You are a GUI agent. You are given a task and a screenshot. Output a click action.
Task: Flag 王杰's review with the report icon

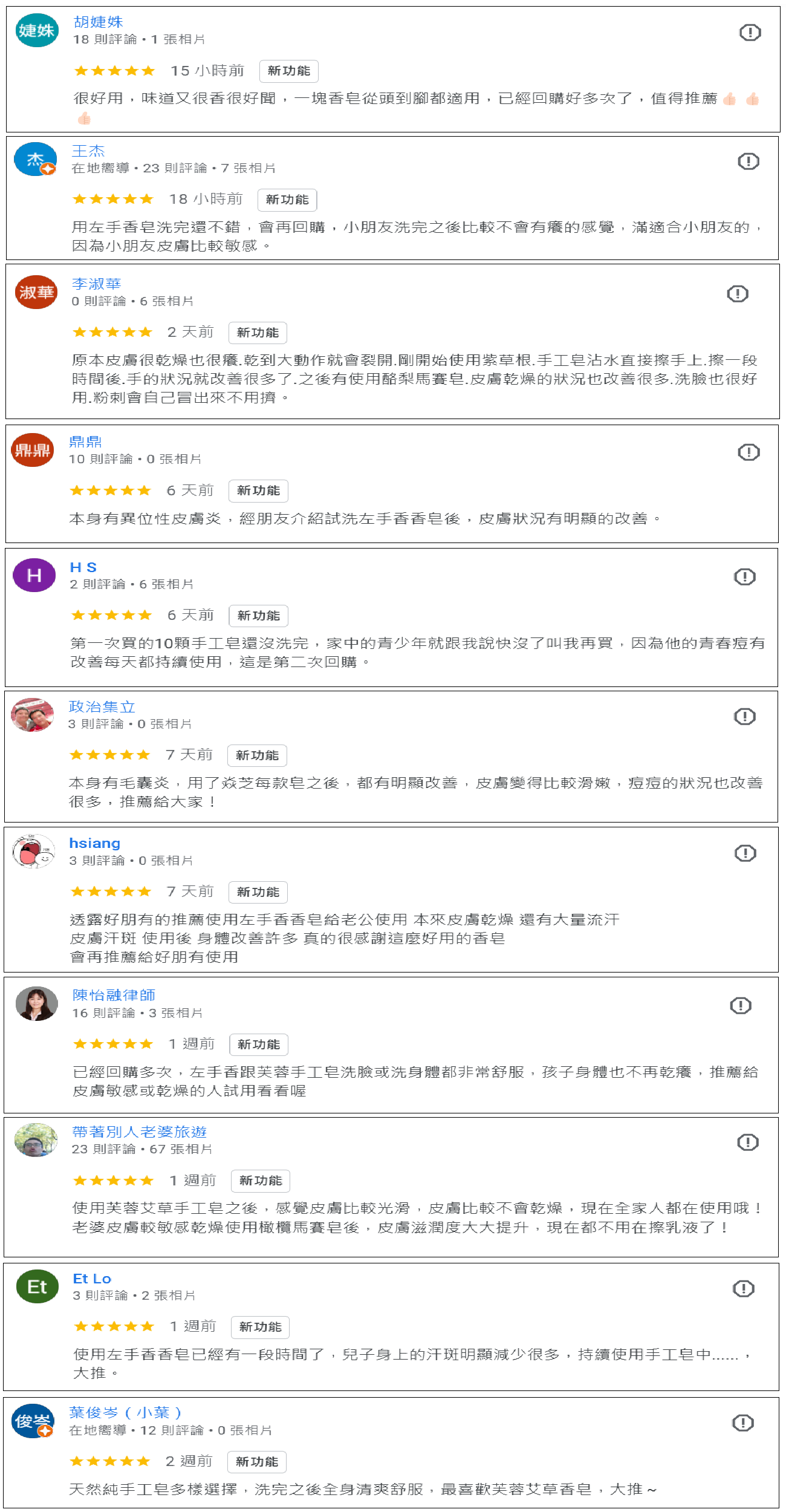(x=748, y=161)
